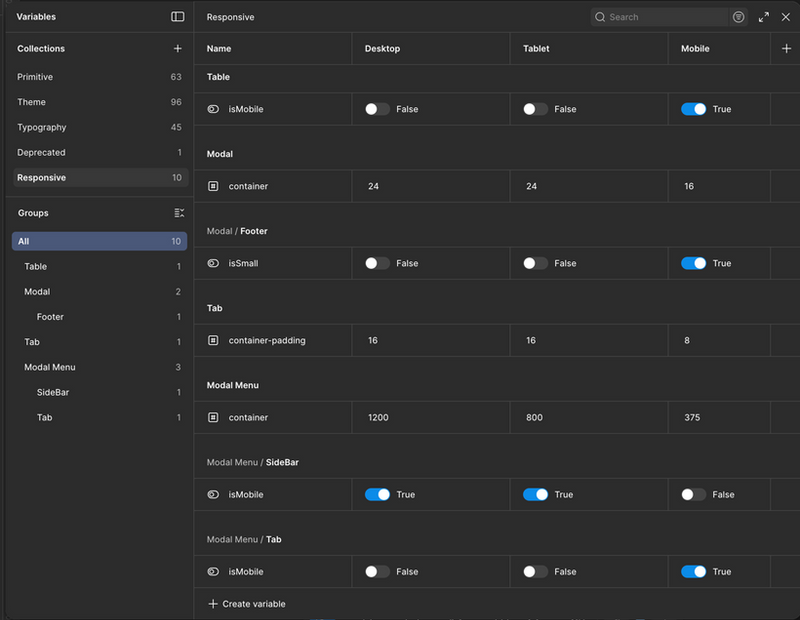Toggle Modal Menu Tab isMobile Desktop switch
This screenshot has height=620, width=800.
click(377, 571)
